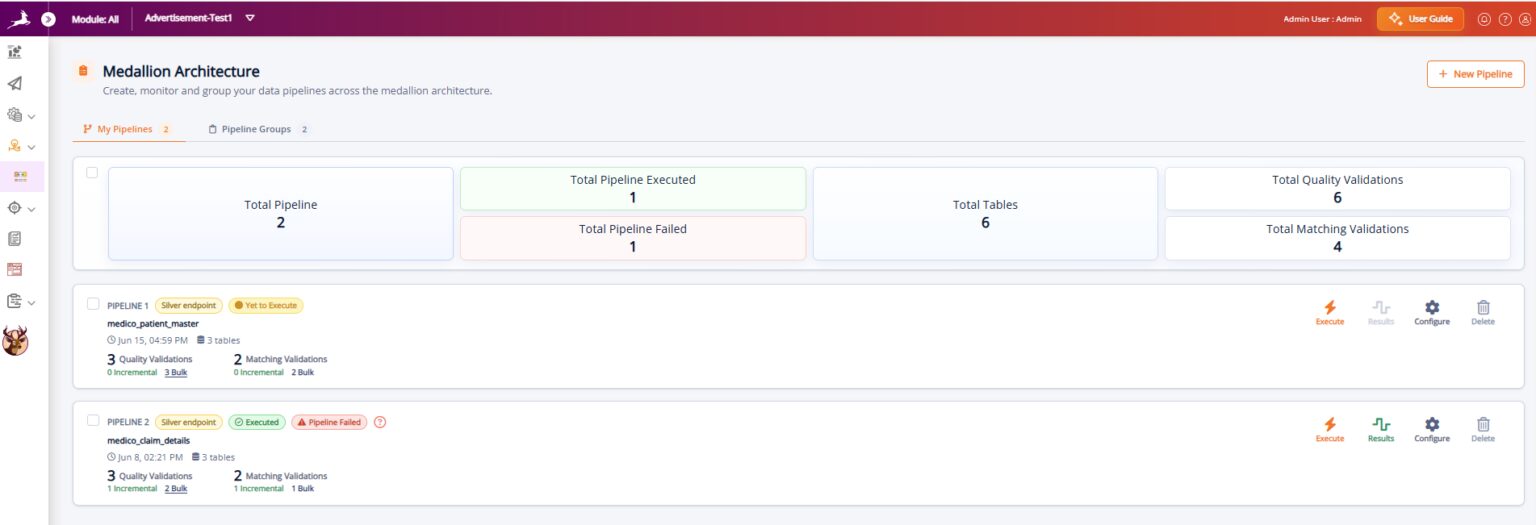Open medico_patient_master pipeline name

(153, 323)
